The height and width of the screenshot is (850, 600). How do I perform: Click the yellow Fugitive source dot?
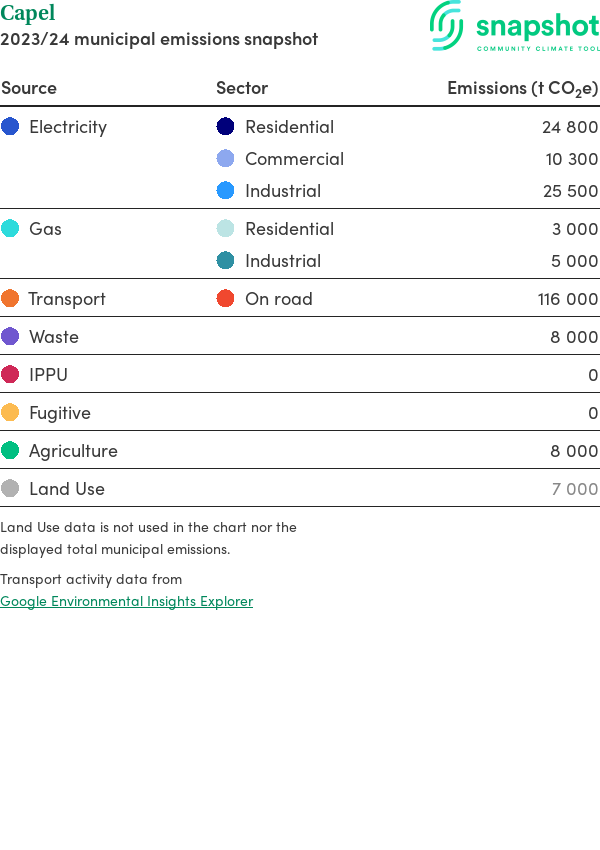[10, 413]
